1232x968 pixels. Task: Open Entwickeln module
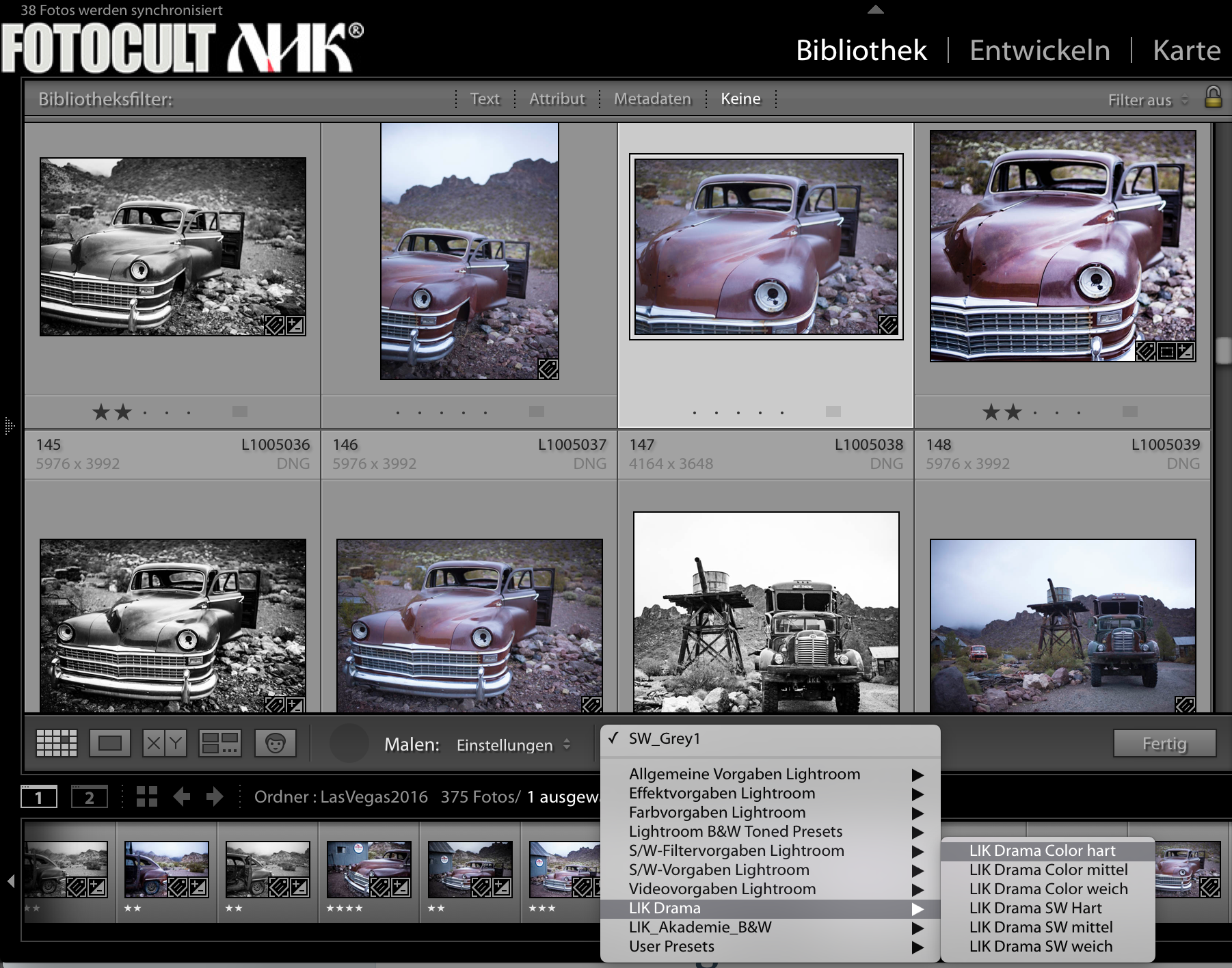1040,51
